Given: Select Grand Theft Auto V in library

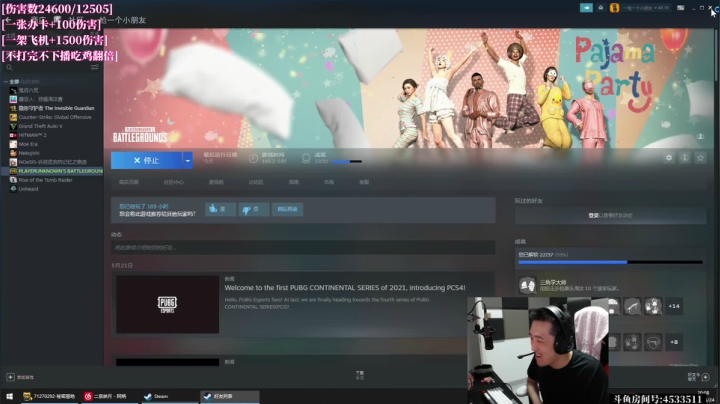Looking at the screenshot, I should tap(40, 126).
